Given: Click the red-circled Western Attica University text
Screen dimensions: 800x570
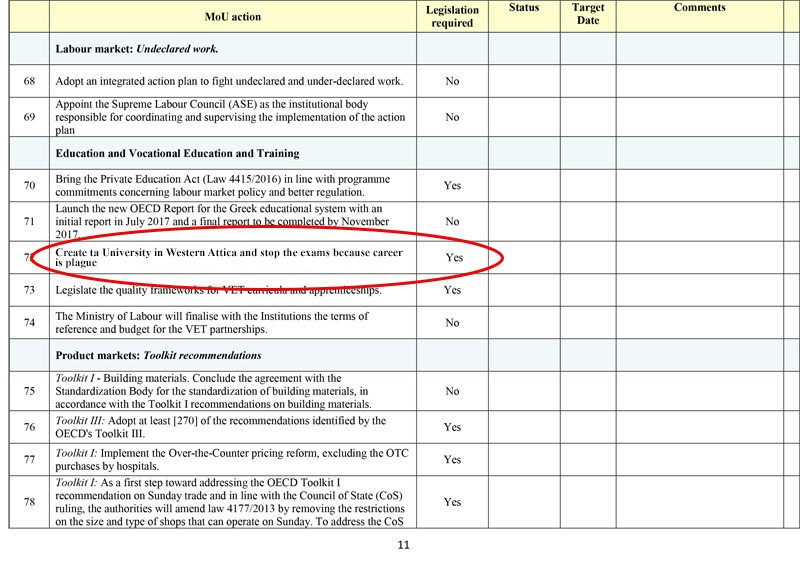Looking at the screenshot, I should (229, 257).
